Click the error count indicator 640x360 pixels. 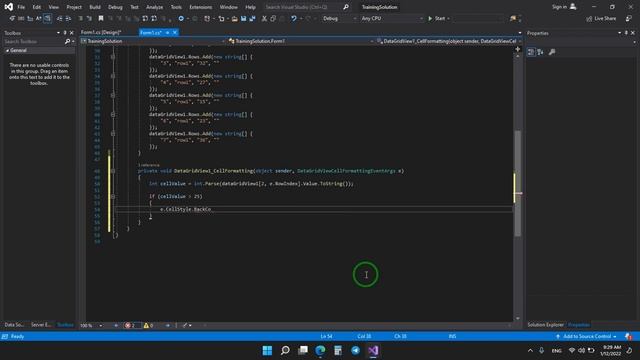(x=130, y=325)
